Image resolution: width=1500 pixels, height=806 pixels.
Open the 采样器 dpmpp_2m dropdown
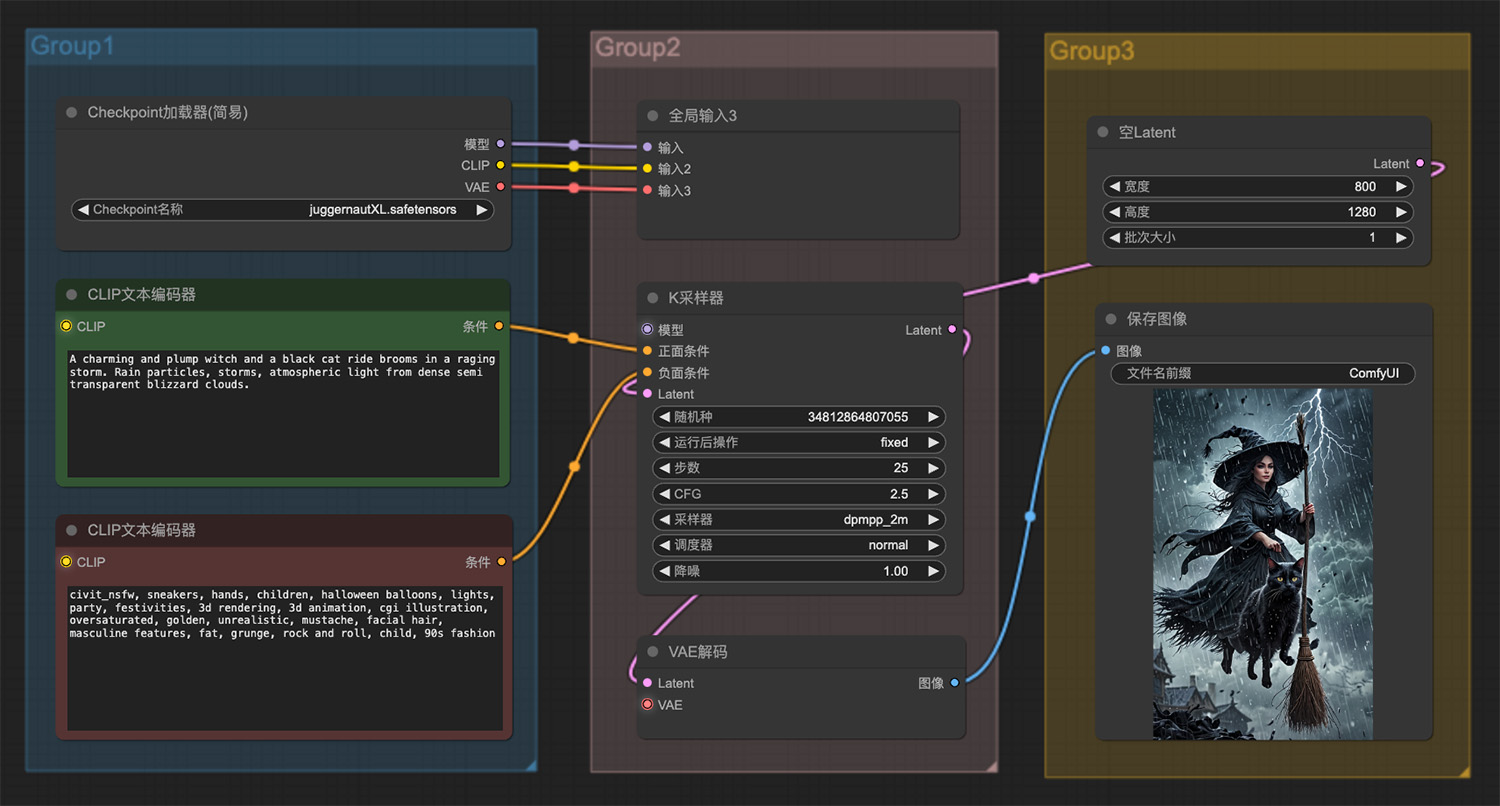coord(799,520)
